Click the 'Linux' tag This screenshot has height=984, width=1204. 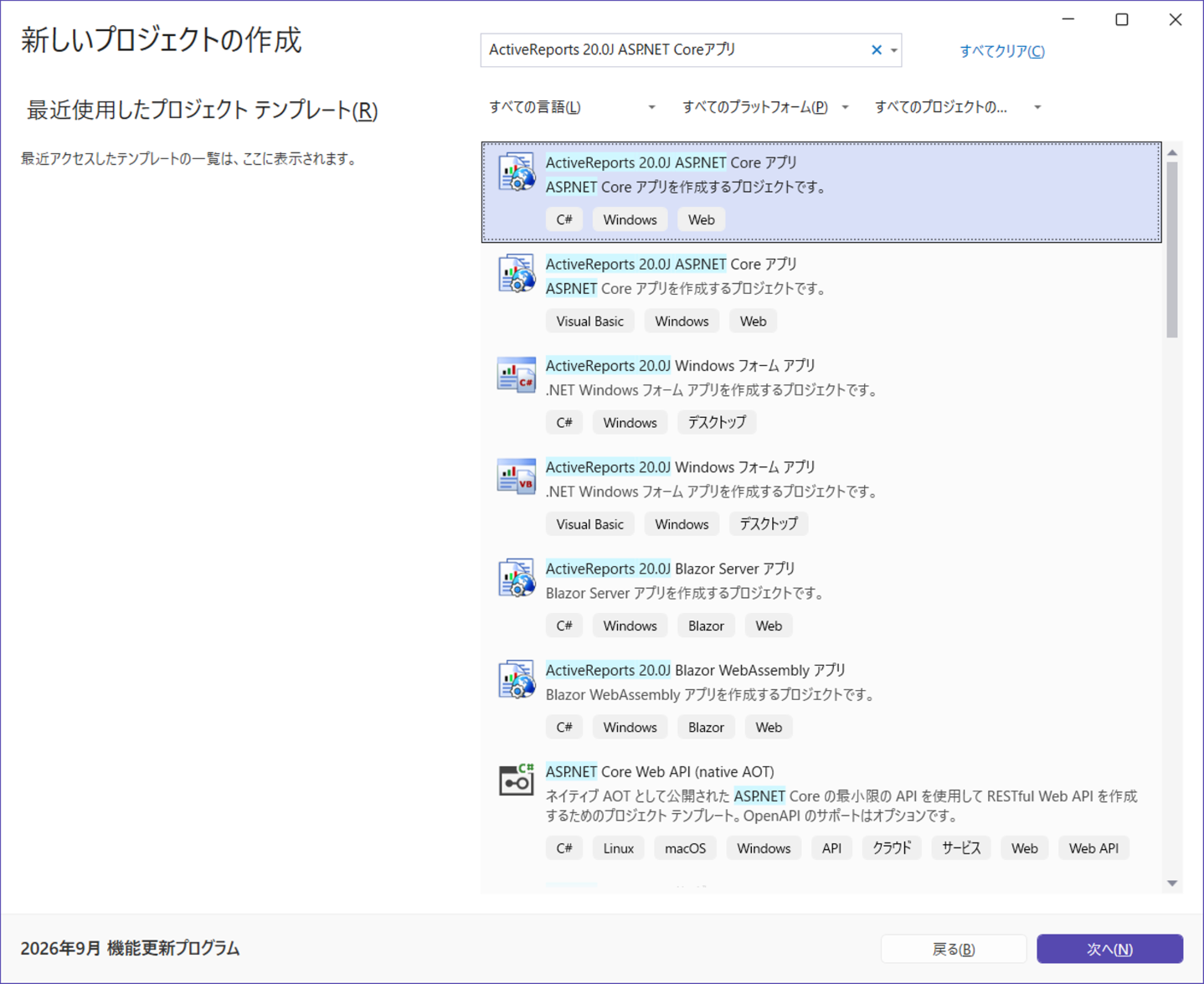pos(619,848)
